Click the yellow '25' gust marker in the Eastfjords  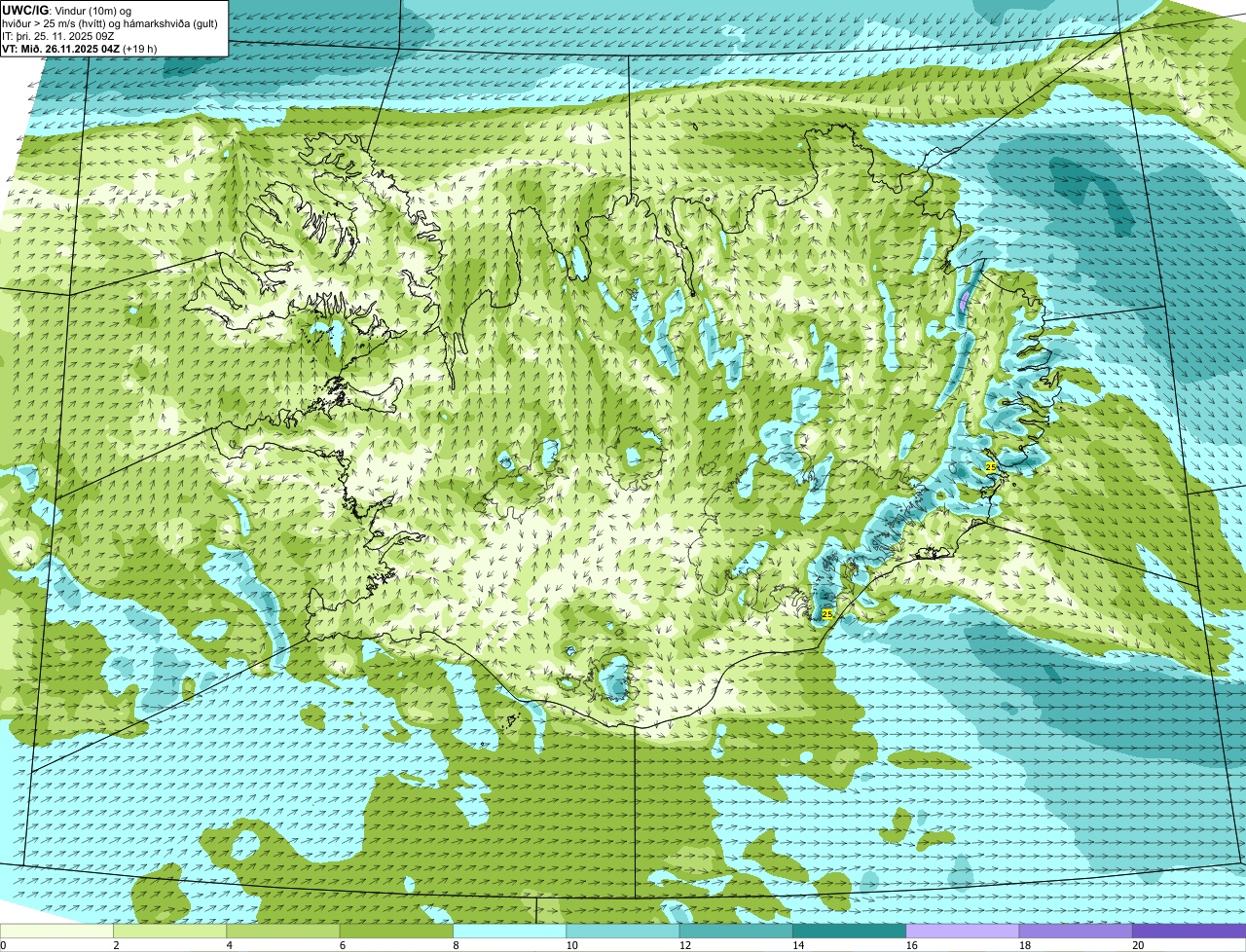tap(991, 468)
